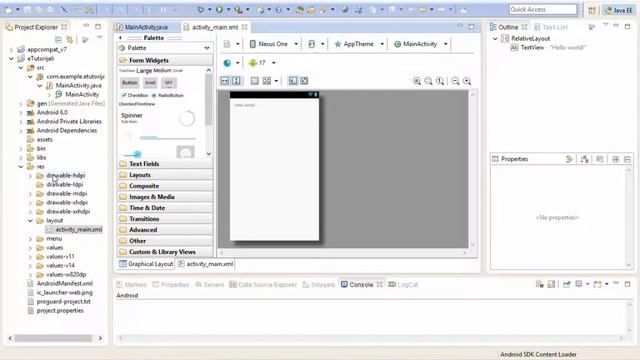
Task: Click the Debug bug icon in the toolbar
Action: (200, 9)
